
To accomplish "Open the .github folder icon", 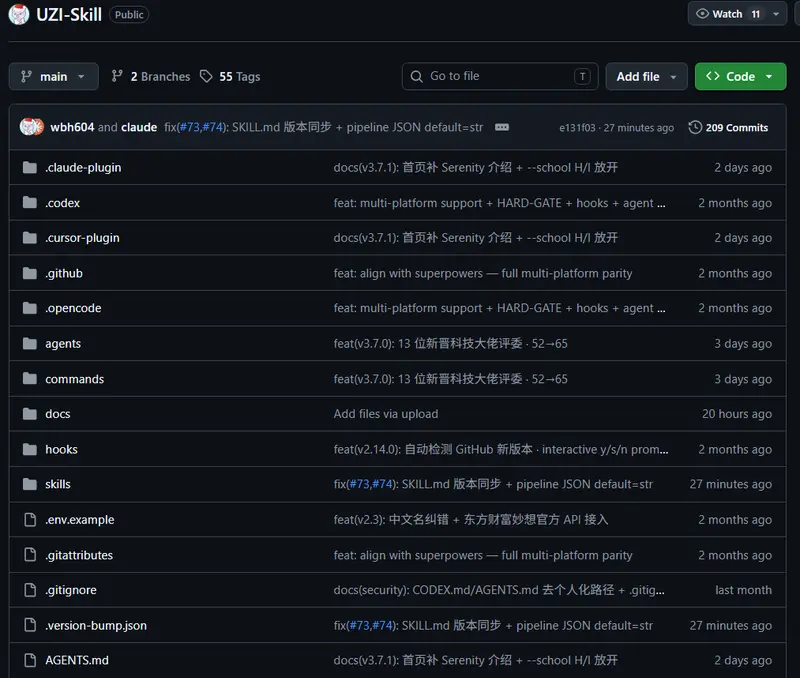I will pos(30,273).
